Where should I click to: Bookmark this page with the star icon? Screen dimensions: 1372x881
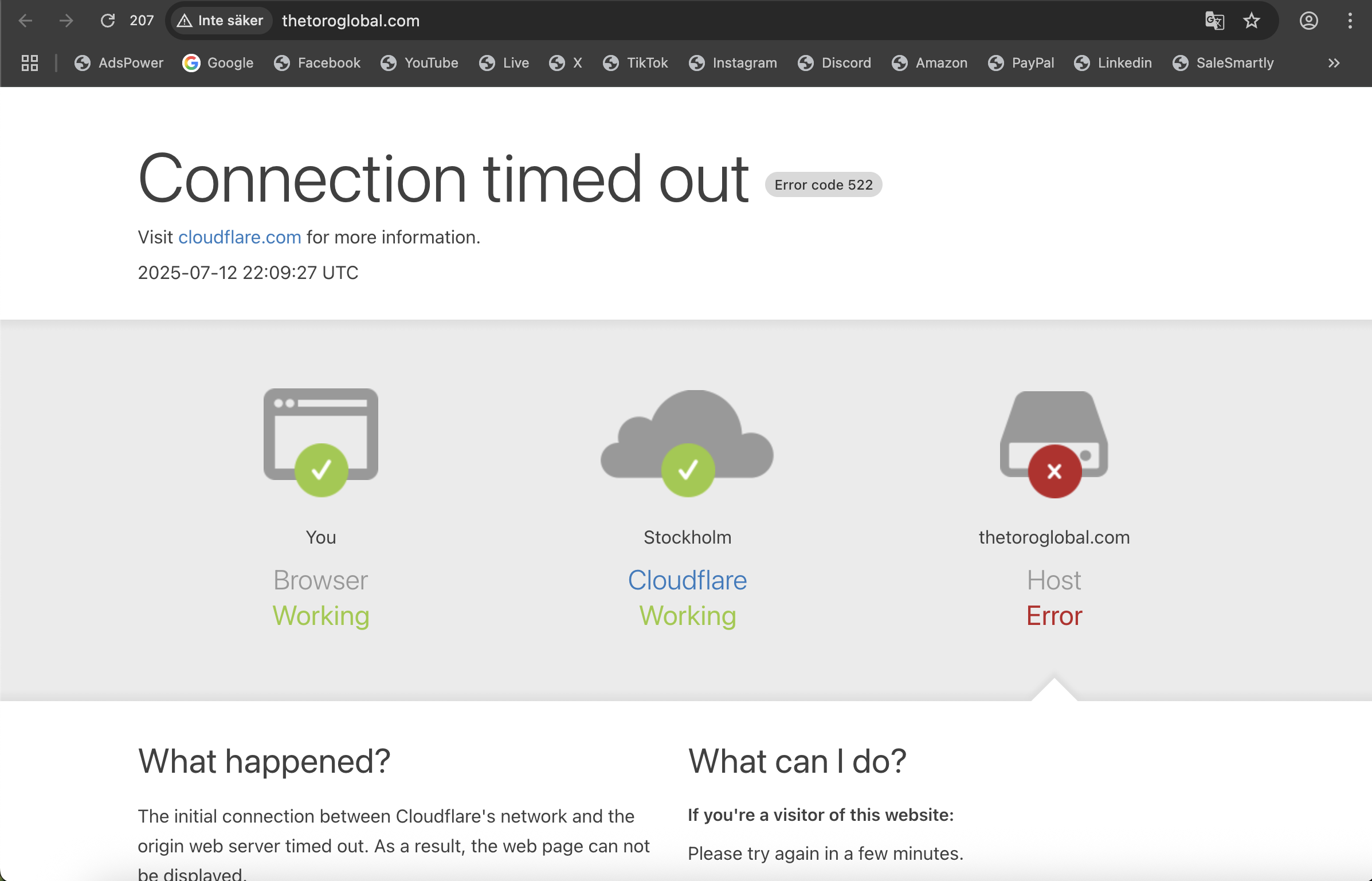pos(1252,21)
